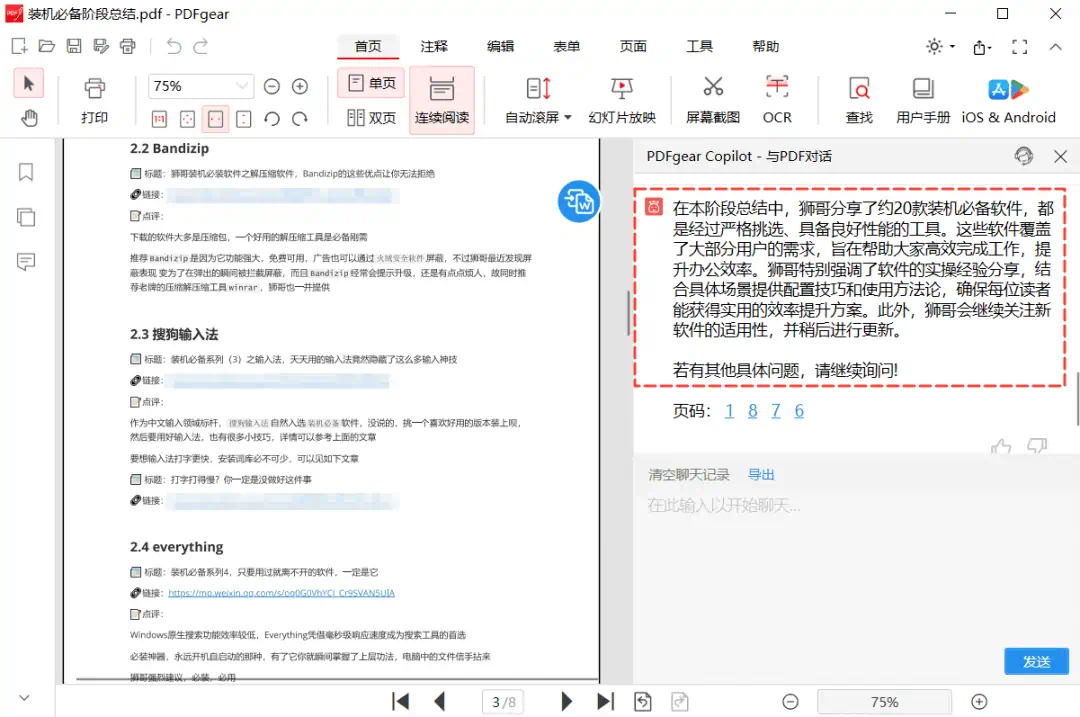Open iOS & Android app links
This screenshot has height=717, width=1080.
pyautogui.click(x=1008, y=101)
